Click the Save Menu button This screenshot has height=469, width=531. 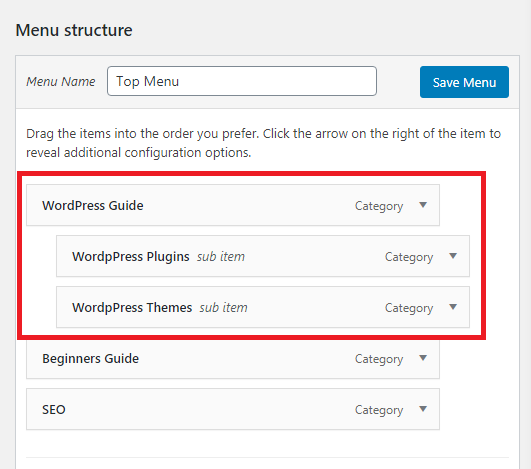(464, 82)
